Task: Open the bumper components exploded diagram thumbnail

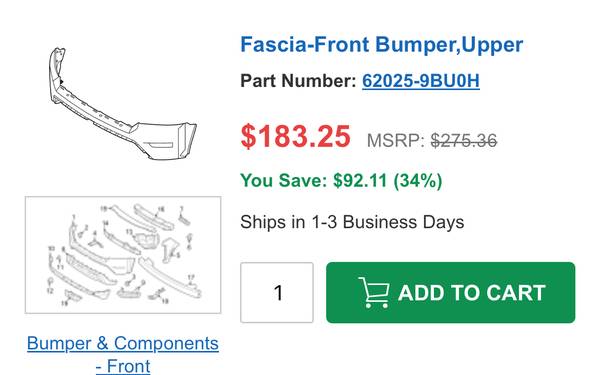Action: 123,255
